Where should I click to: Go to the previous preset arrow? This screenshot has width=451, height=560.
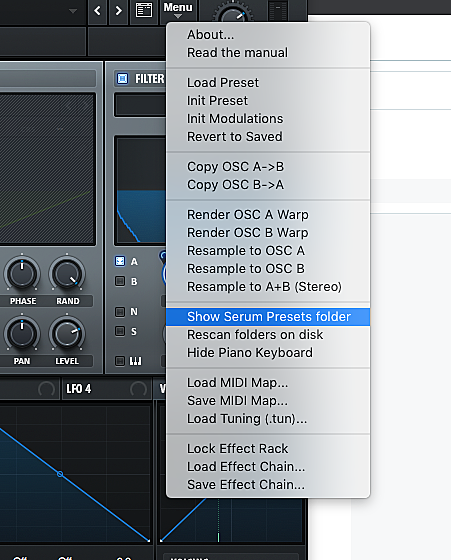point(97,11)
